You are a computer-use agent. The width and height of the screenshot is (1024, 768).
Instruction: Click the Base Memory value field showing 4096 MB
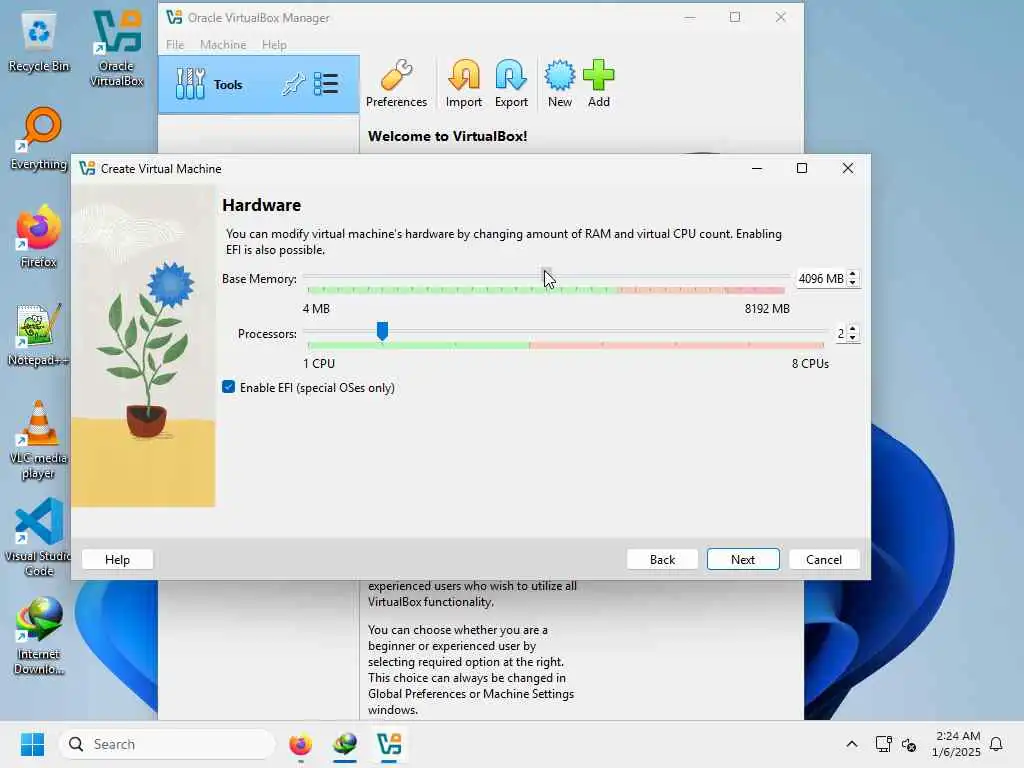(x=820, y=279)
